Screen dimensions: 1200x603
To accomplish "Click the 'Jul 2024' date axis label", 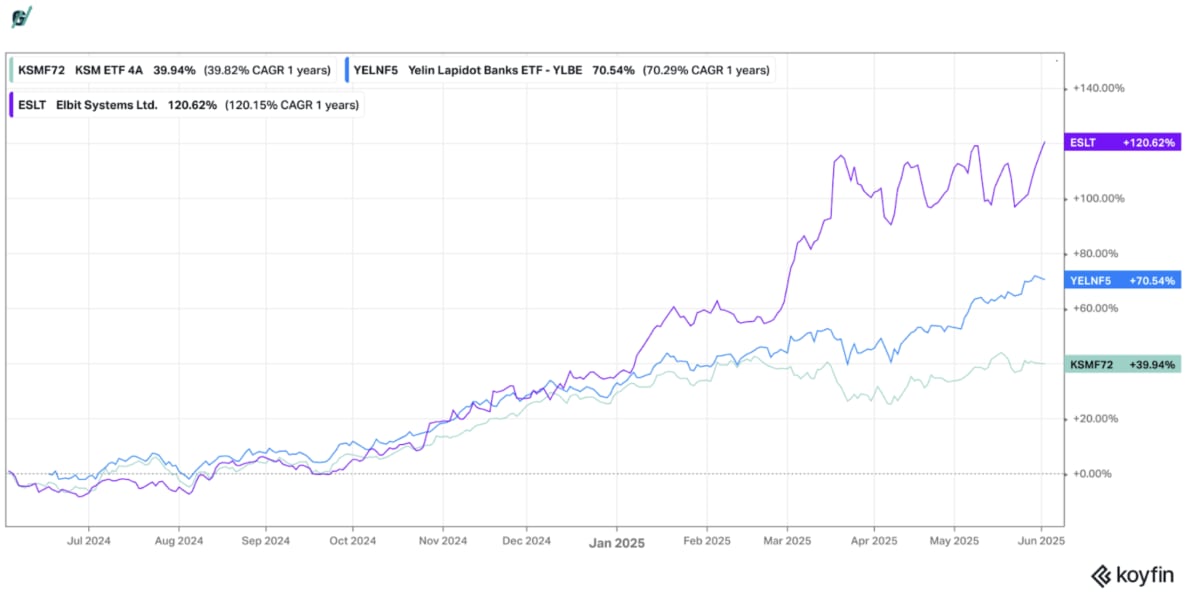I will [x=89, y=540].
